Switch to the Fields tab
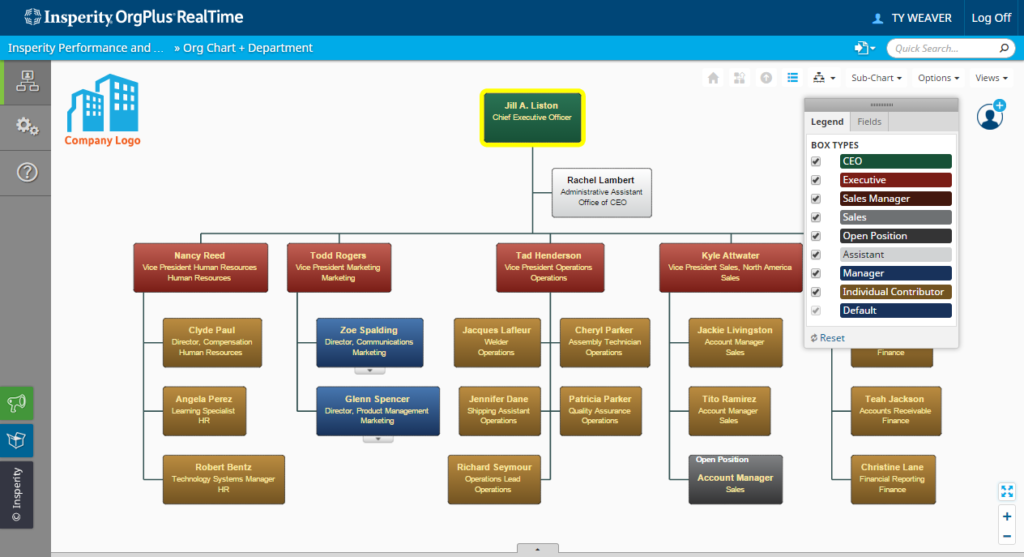 869,121
